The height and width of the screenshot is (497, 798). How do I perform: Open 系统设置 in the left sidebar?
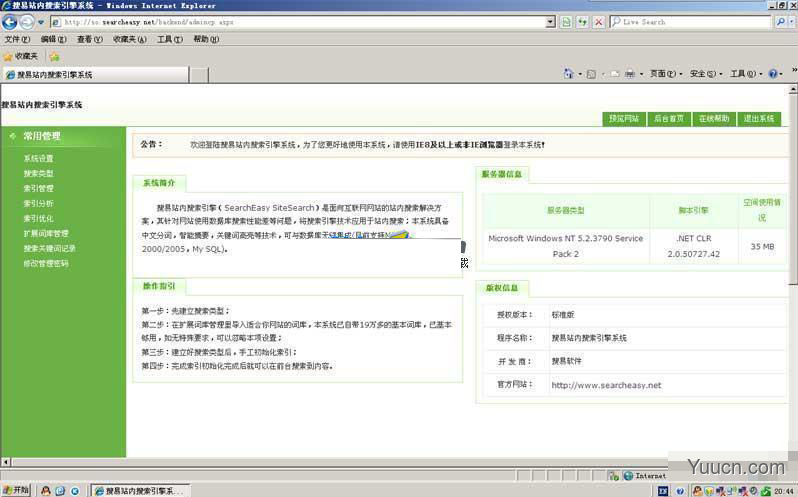38,159
